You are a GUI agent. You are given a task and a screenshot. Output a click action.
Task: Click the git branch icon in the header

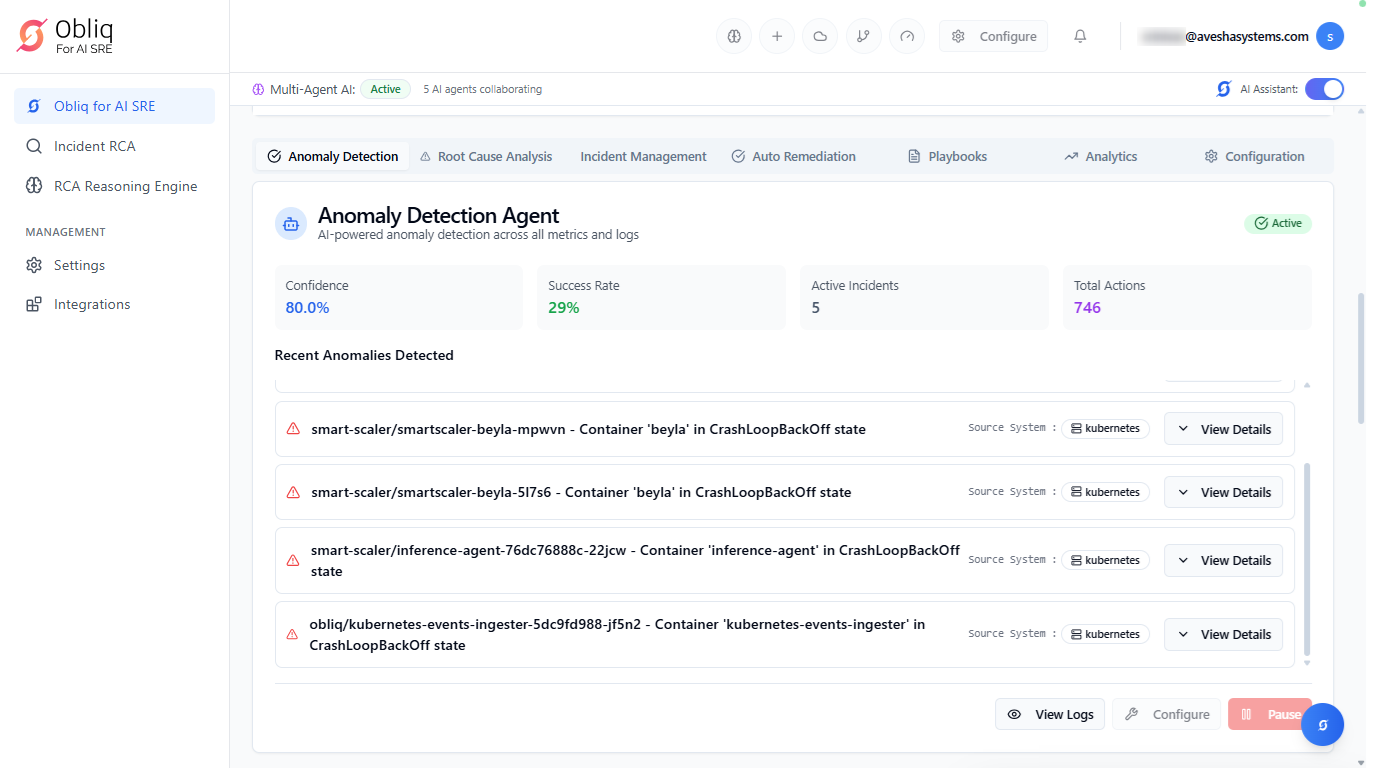click(x=863, y=37)
